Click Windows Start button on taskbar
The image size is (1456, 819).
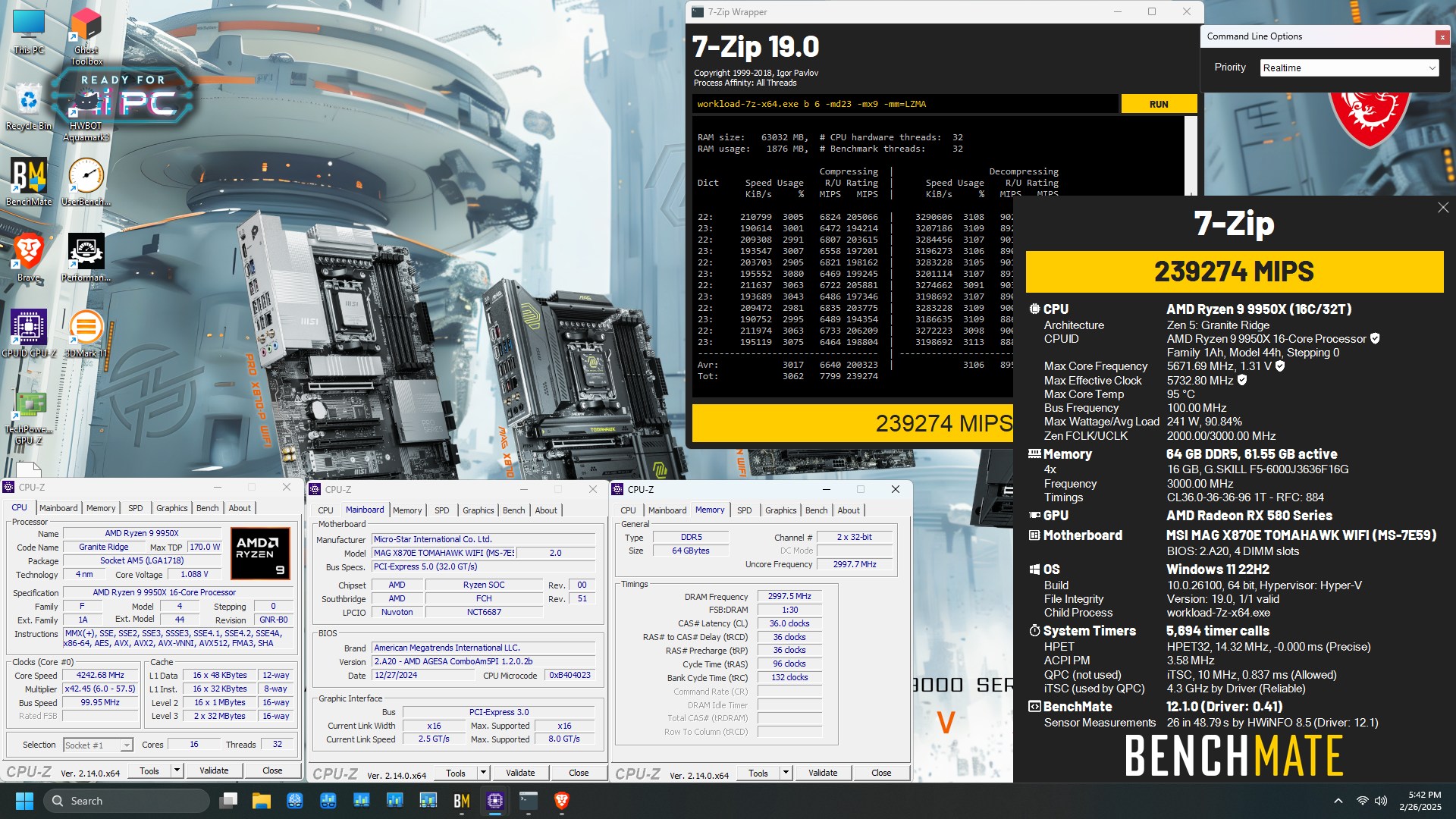coord(24,801)
